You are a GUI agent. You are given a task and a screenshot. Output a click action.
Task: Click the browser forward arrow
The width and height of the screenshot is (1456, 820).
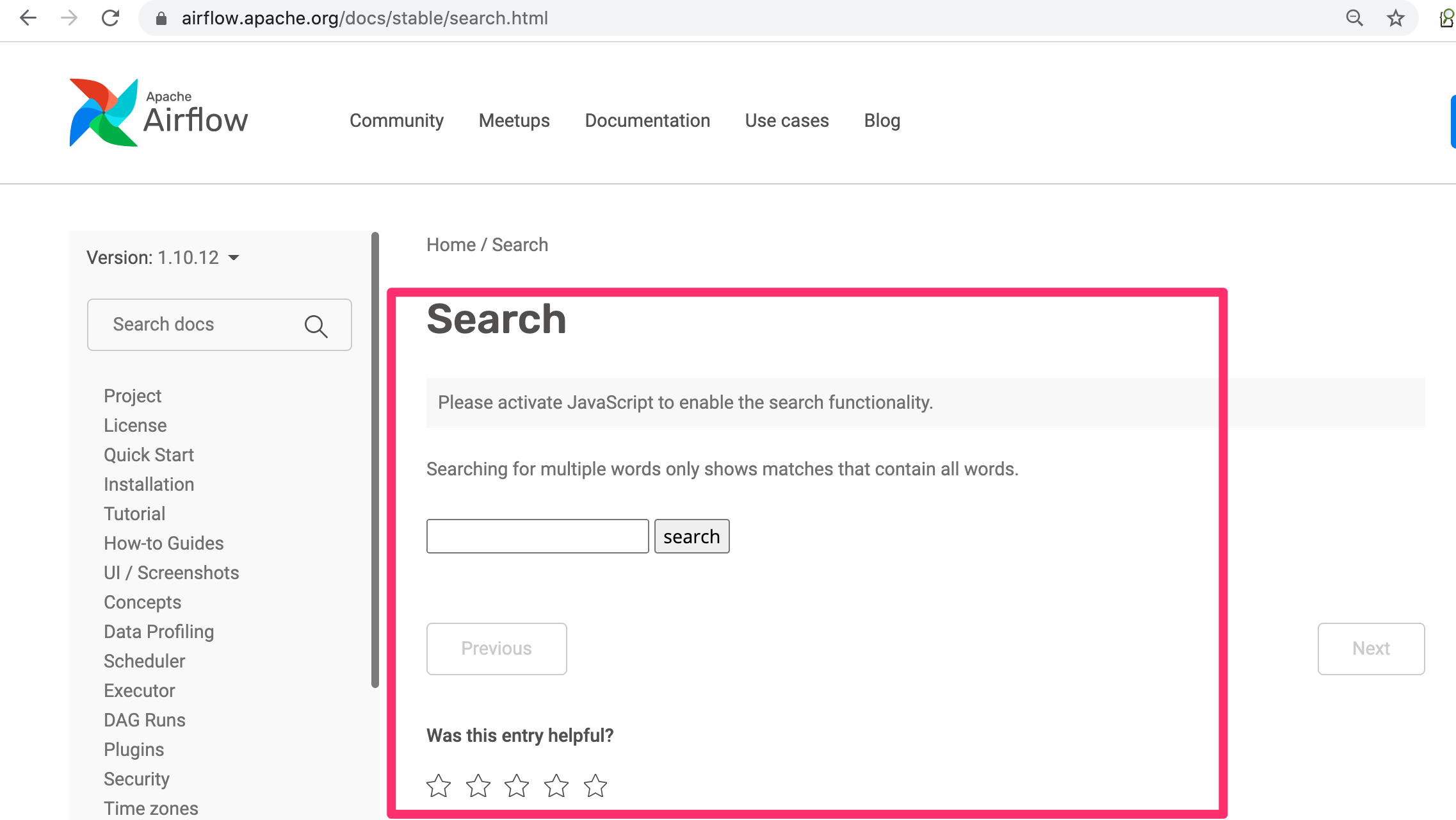[68, 18]
